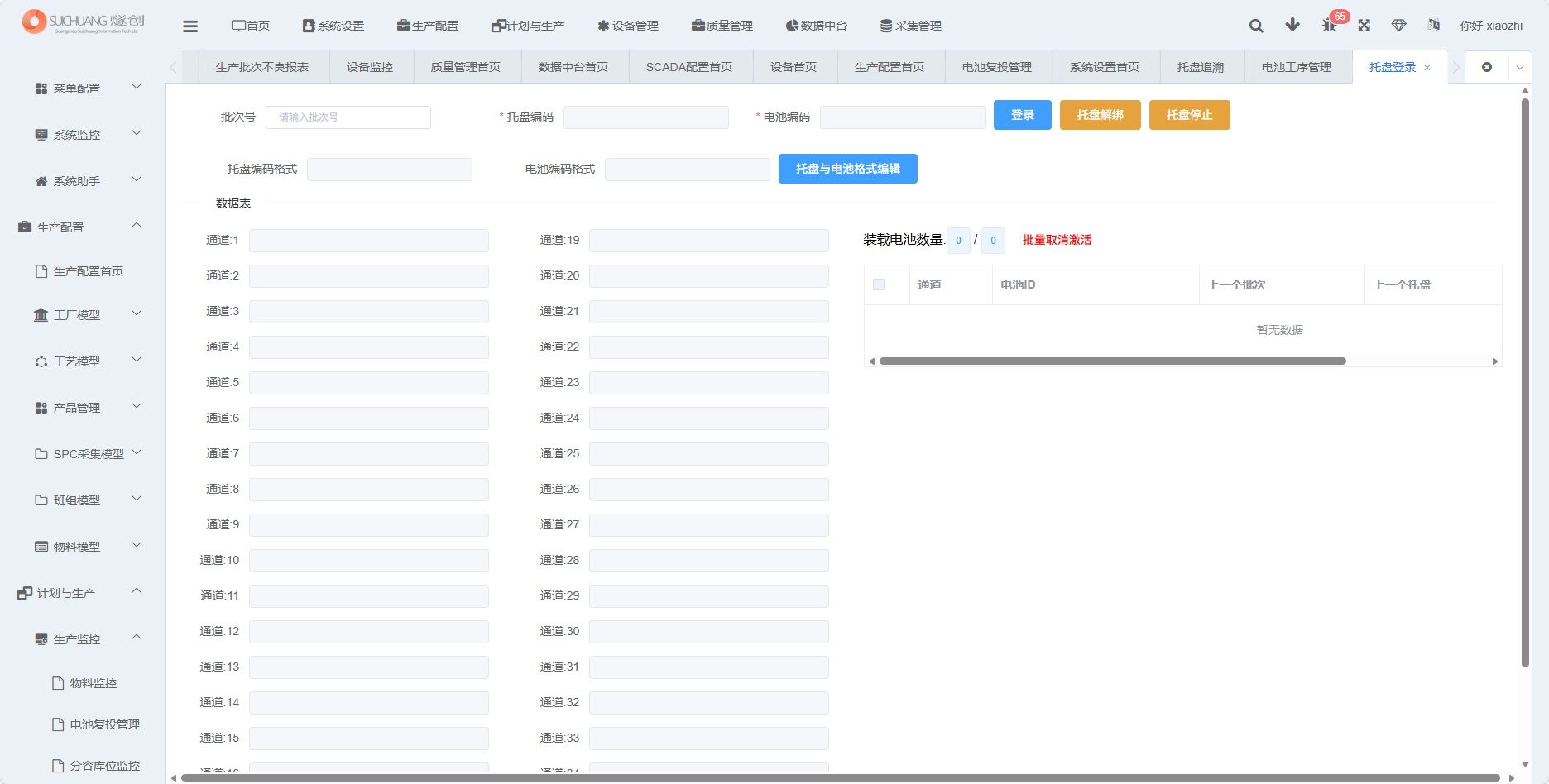1549x784 pixels.
Task: Expand the 系统监控 sidebar chevron
Action: pyautogui.click(x=137, y=133)
